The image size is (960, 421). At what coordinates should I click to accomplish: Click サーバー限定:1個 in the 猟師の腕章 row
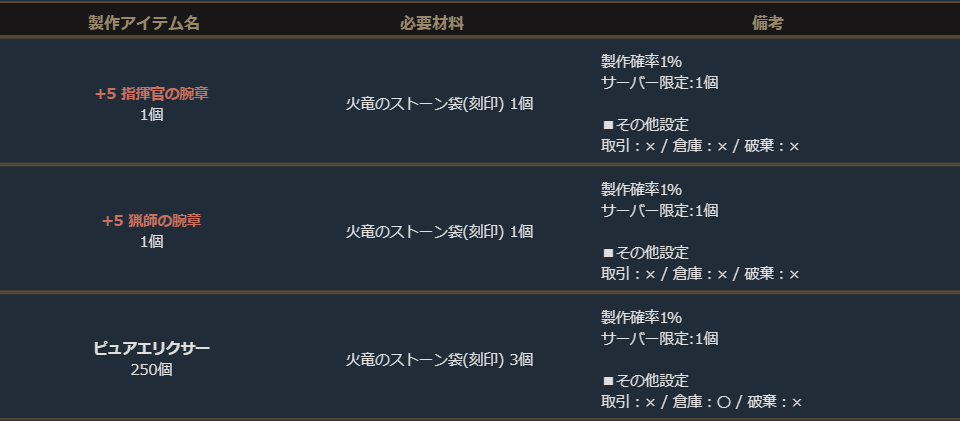659,210
